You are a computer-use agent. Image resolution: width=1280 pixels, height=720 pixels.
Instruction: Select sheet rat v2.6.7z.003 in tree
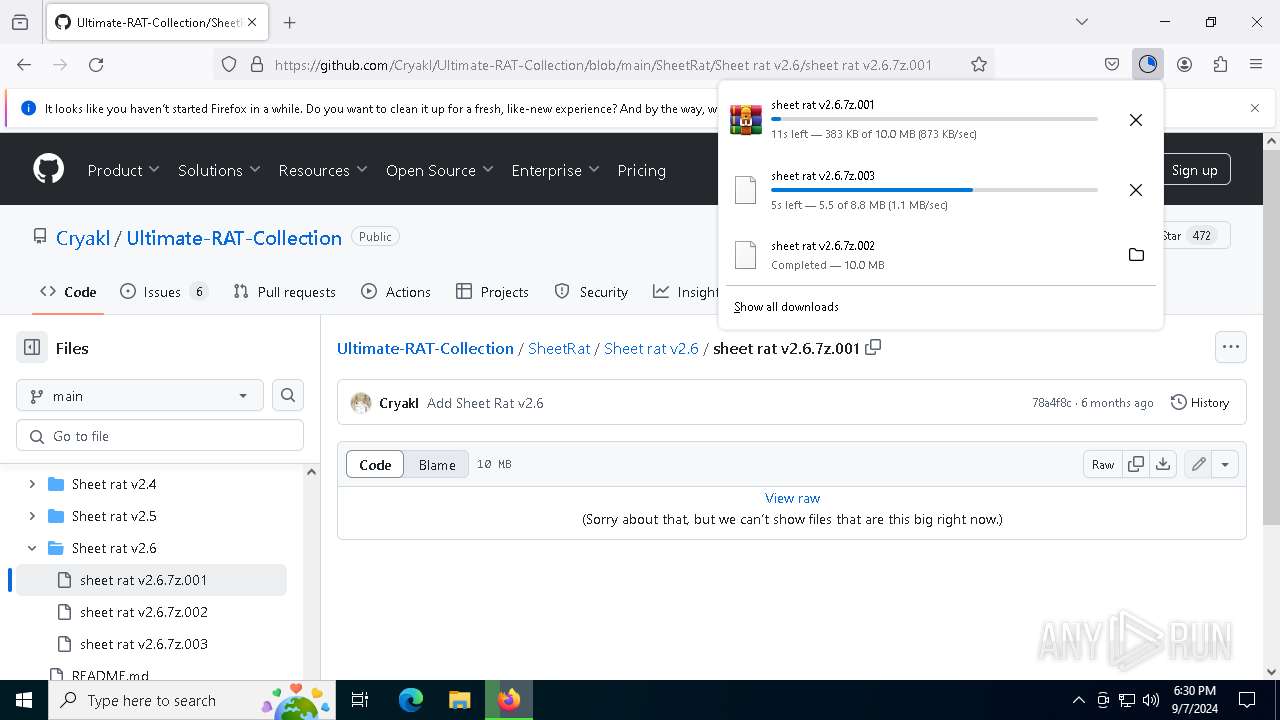coord(151,644)
